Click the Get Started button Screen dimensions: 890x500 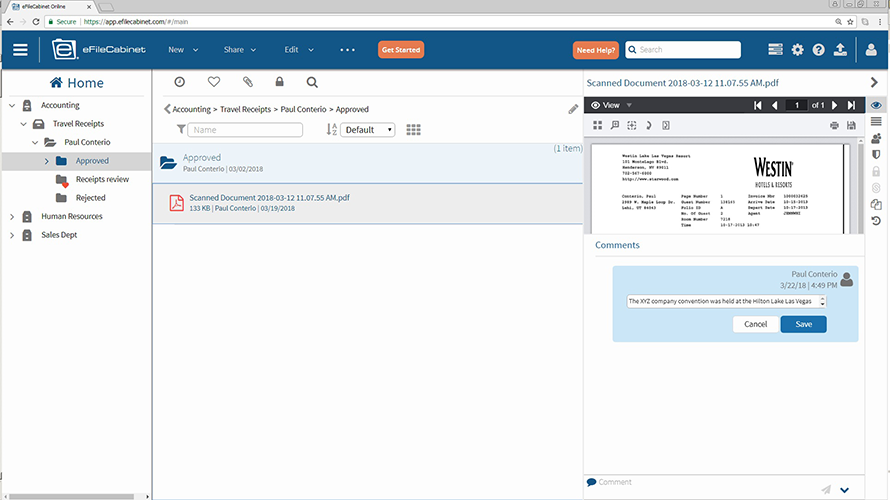(401, 49)
